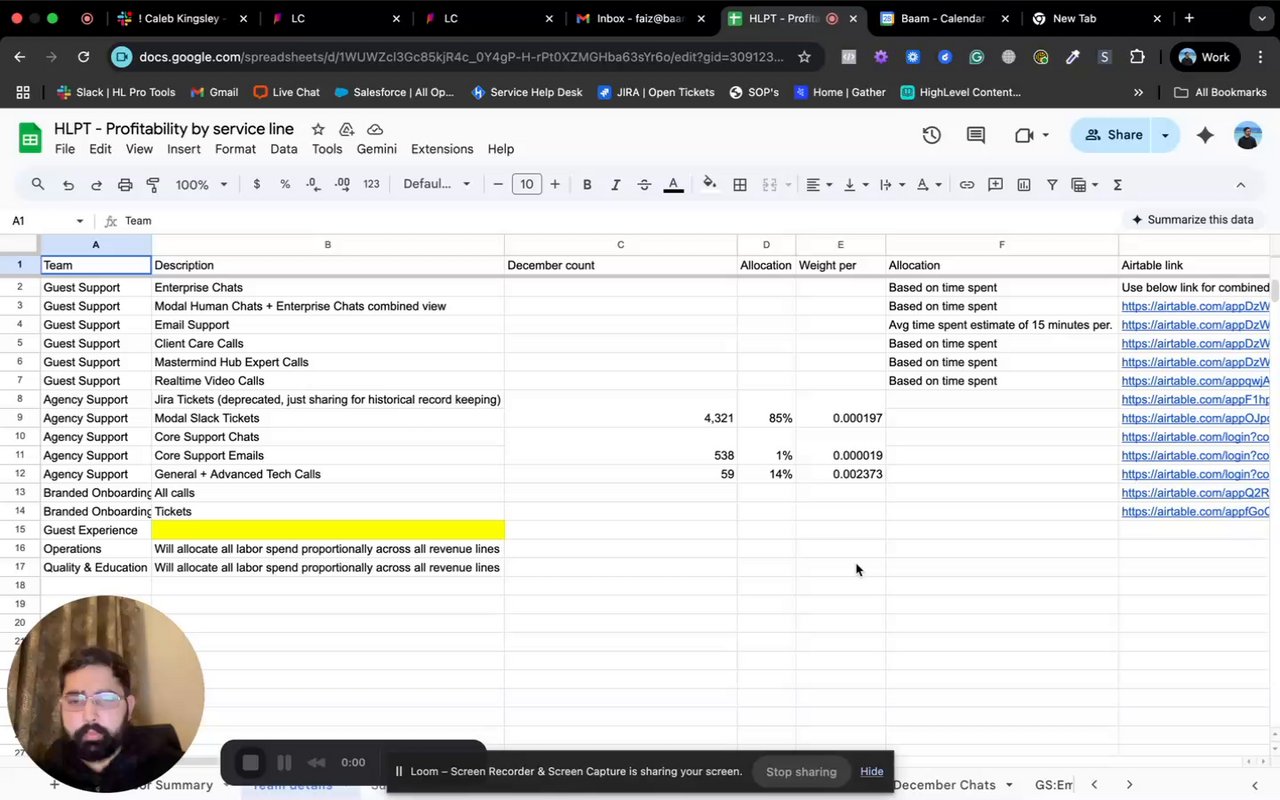Image resolution: width=1280 pixels, height=800 pixels.
Task: Create a filter
Action: coord(1052,184)
